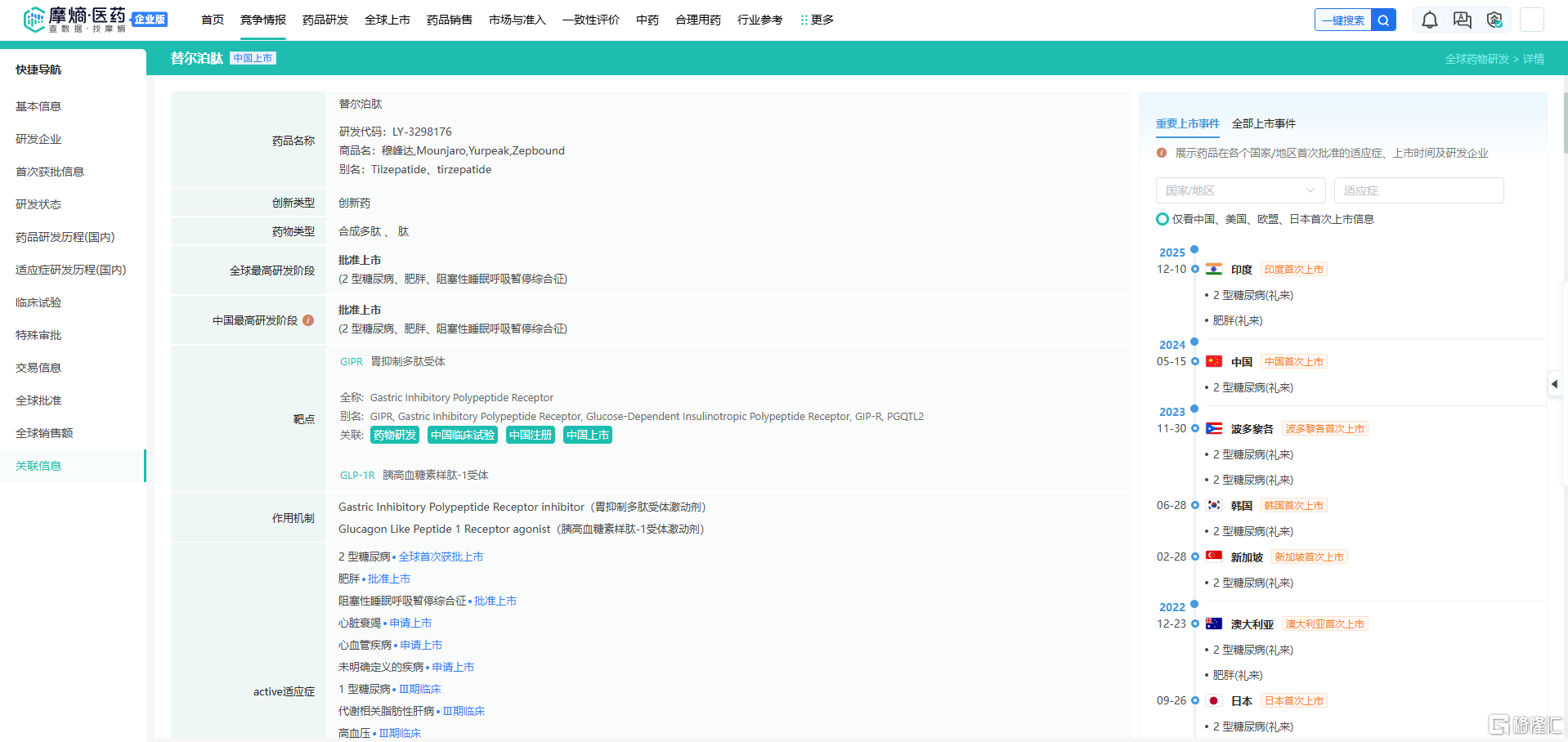This screenshot has width=1568, height=742.
Task: Jump to 药品研发历程(国内) section
Action: coord(65,237)
